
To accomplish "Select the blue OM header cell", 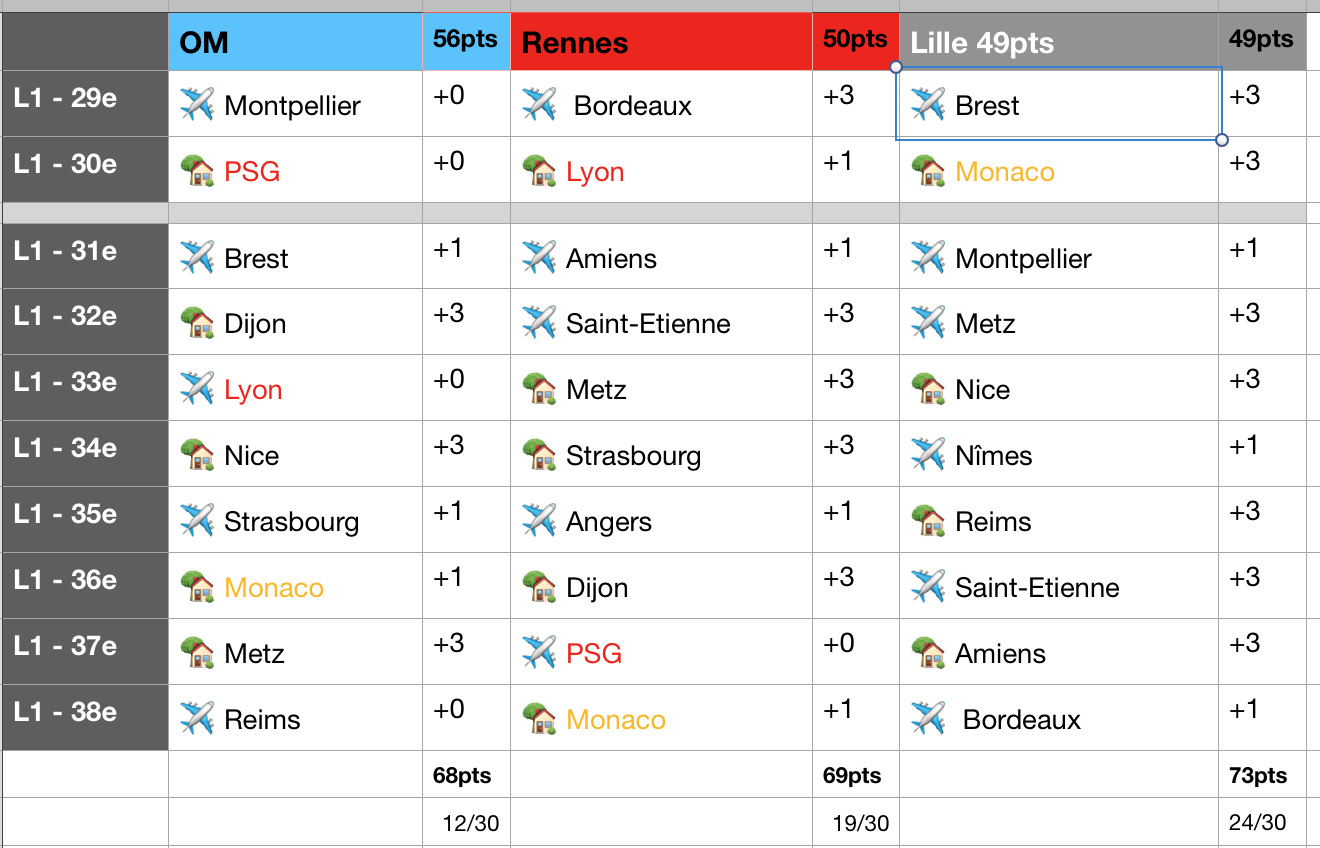I will tap(296, 42).
